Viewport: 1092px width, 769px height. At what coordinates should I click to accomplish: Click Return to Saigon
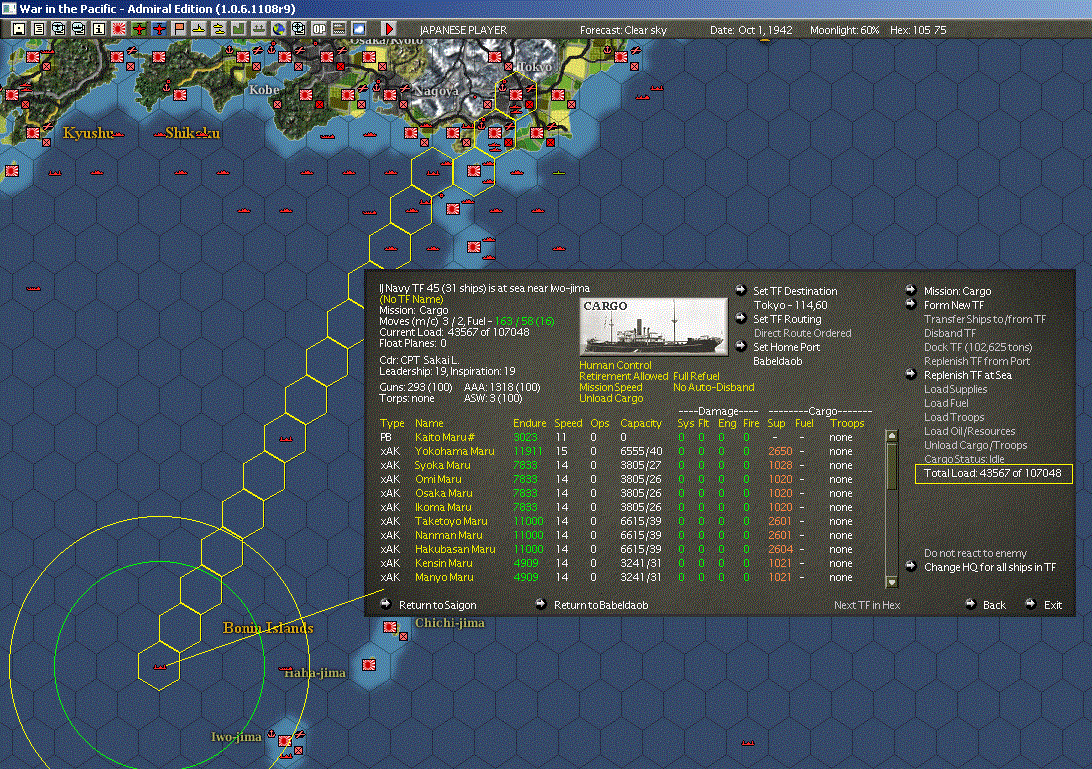coord(437,605)
